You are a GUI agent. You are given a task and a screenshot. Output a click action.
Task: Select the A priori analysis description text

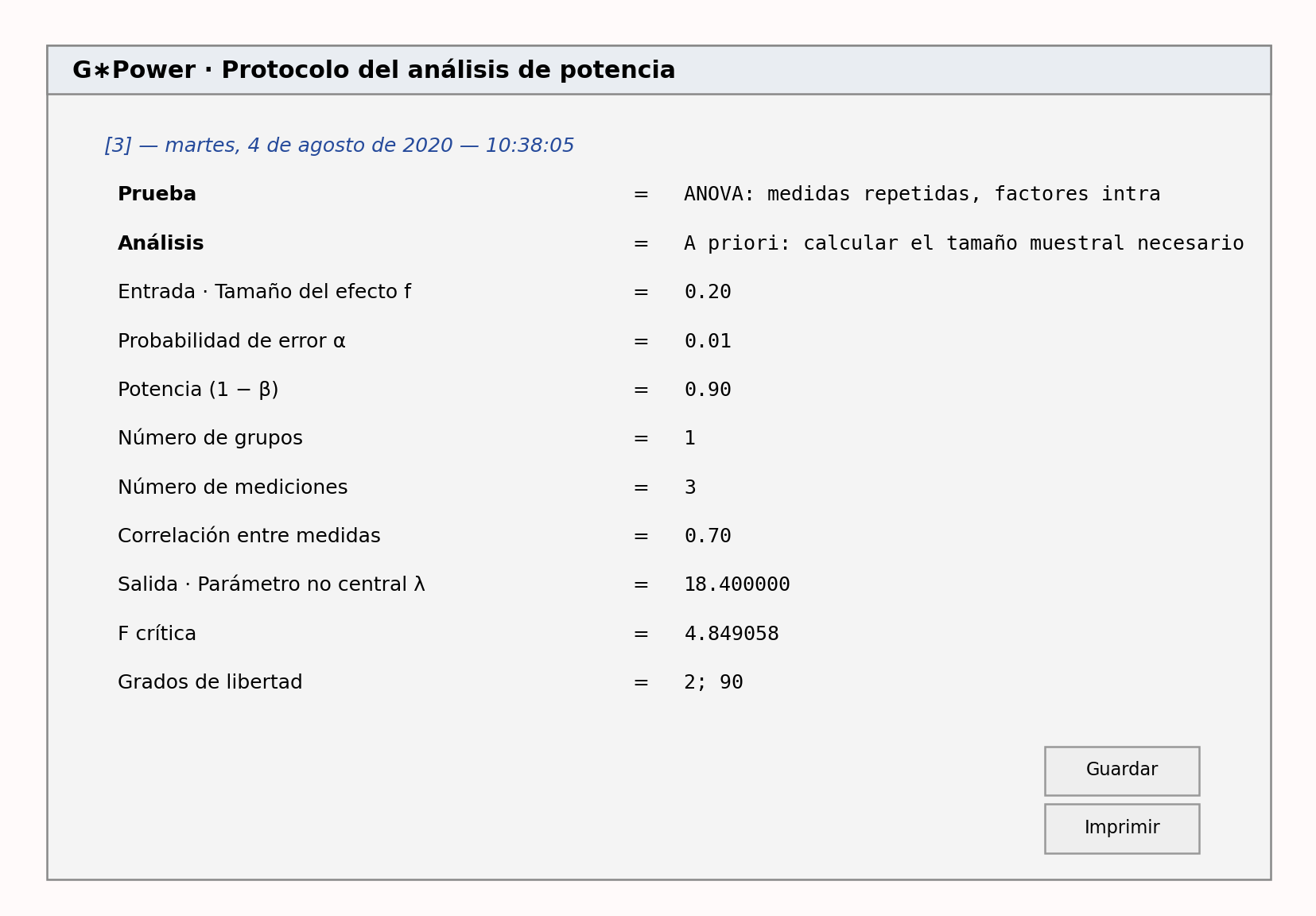[964, 244]
